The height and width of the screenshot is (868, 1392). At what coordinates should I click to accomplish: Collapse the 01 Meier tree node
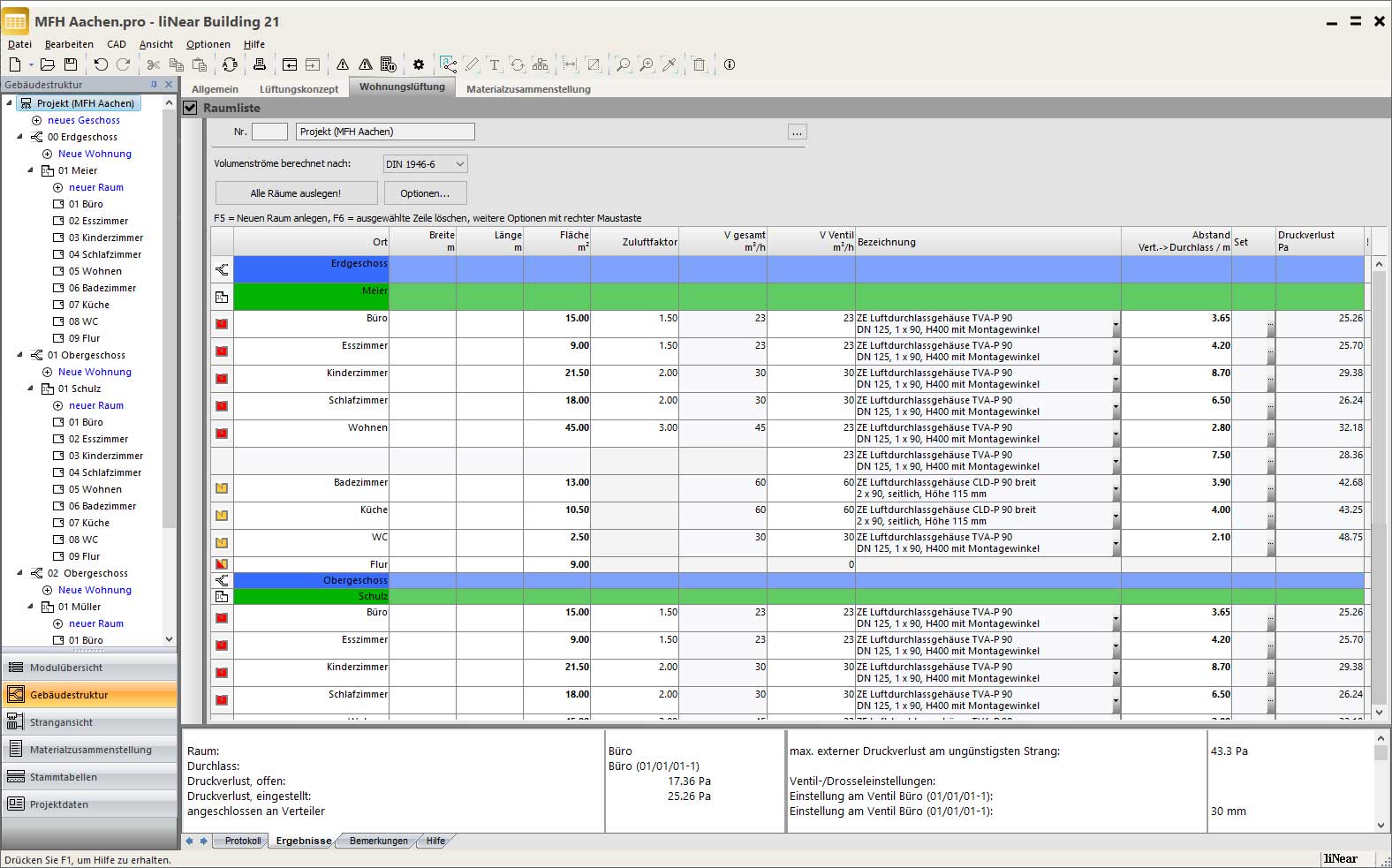pos(31,170)
